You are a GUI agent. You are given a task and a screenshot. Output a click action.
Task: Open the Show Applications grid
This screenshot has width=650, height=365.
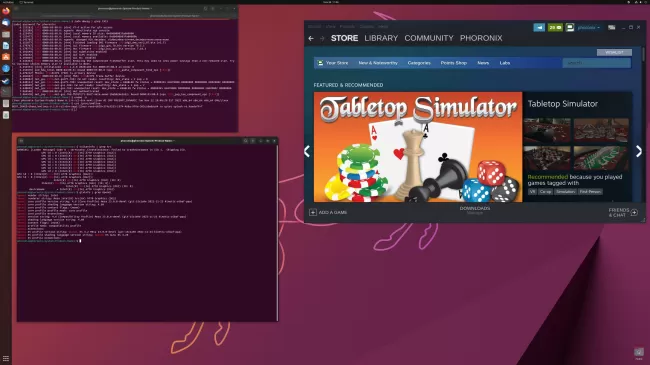(6, 358)
